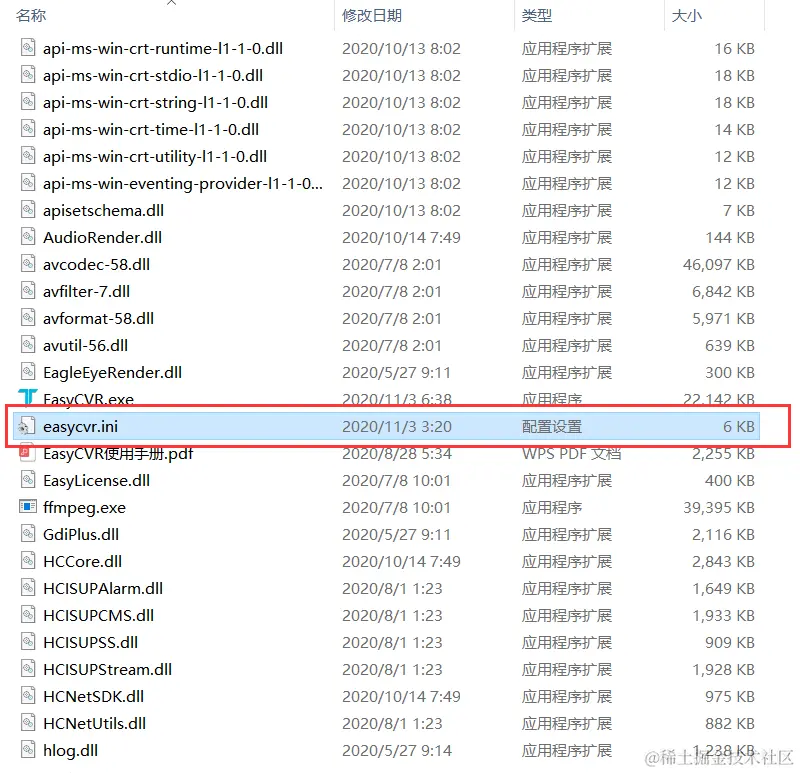Click the HCNetUtils.dll file icon
Image resolution: width=800 pixels, height=773 pixels.
click(28, 723)
